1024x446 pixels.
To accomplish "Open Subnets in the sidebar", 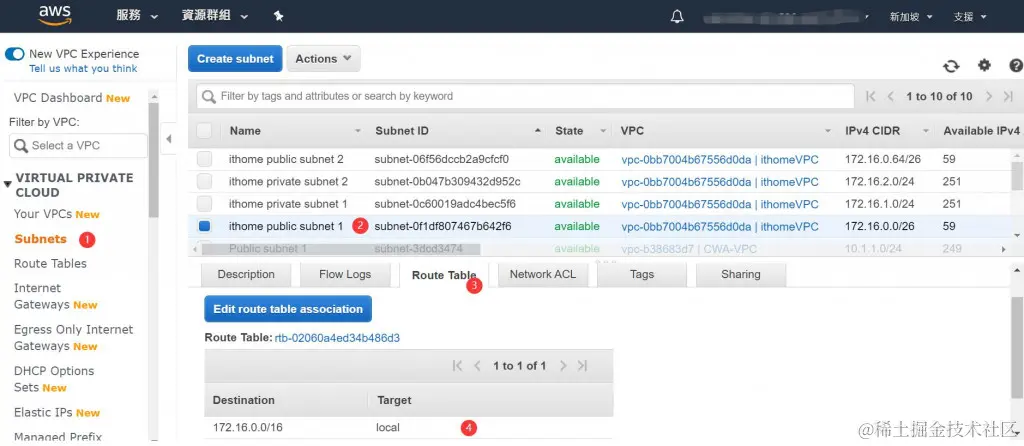I will pos(40,239).
